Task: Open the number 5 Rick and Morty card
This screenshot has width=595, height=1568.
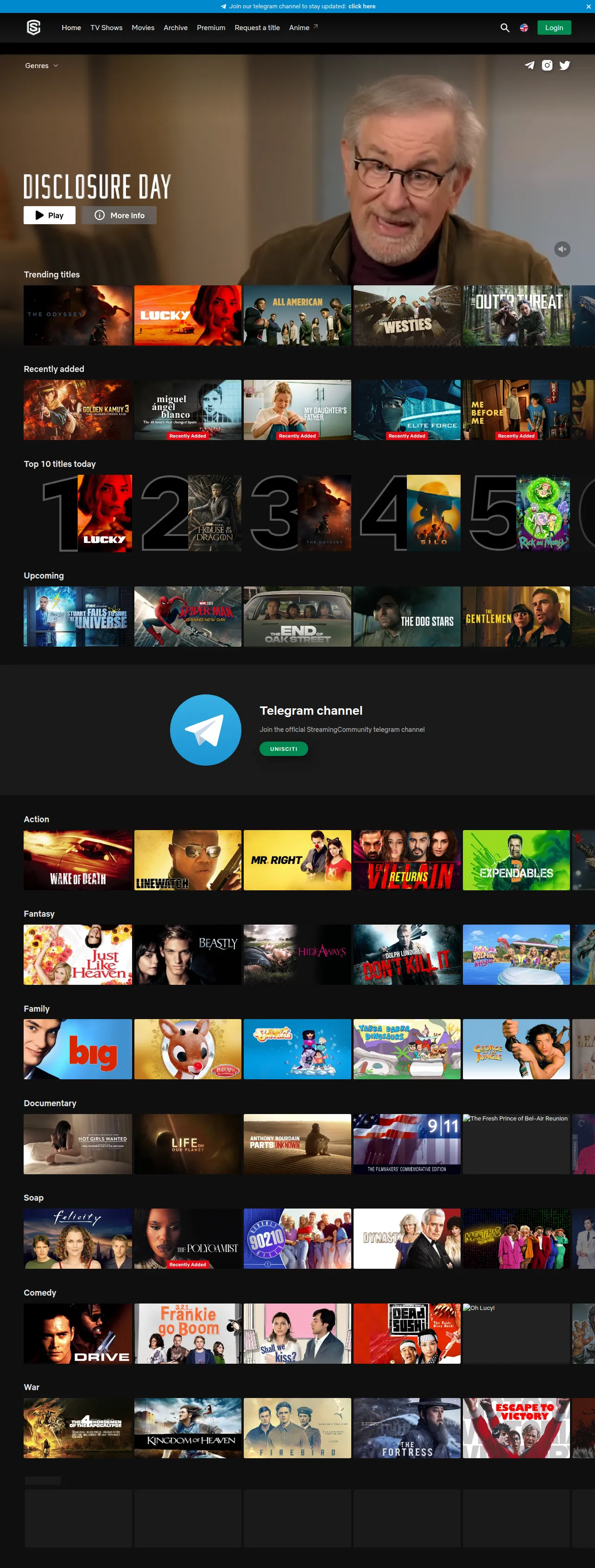Action: [520, 513]
